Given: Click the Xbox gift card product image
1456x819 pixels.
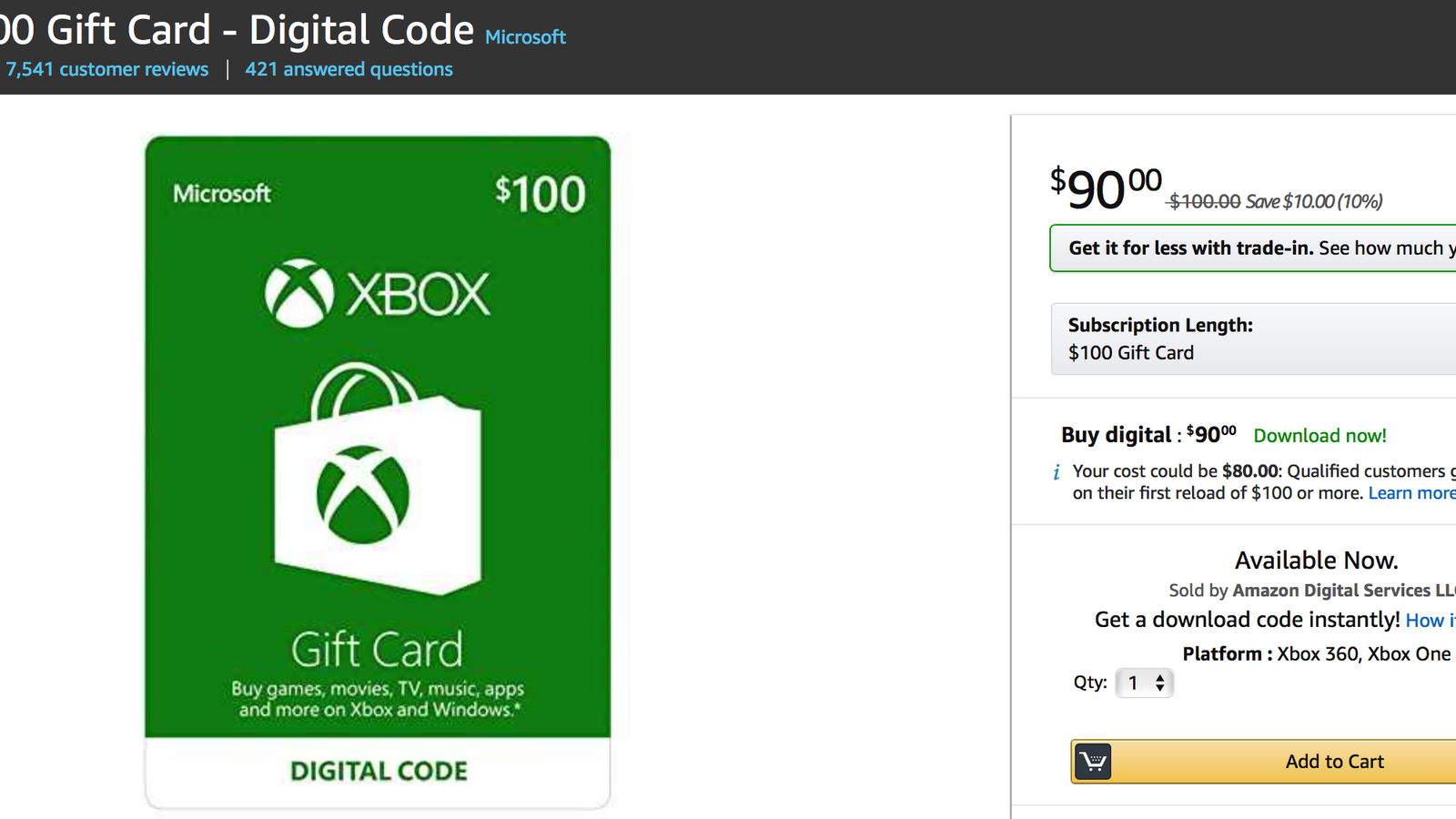Looking at the screenshot, I should [378, 472].
